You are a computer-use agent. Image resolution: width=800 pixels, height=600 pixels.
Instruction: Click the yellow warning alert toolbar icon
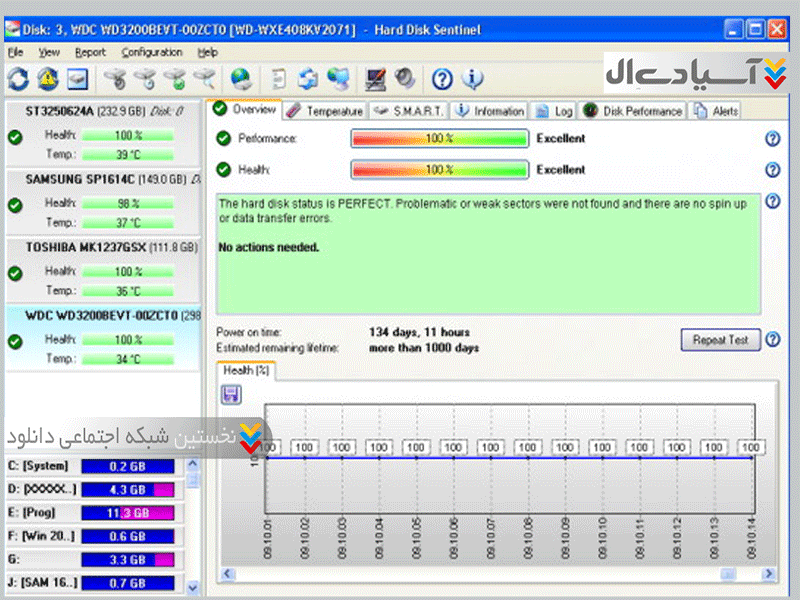point(47,78)
